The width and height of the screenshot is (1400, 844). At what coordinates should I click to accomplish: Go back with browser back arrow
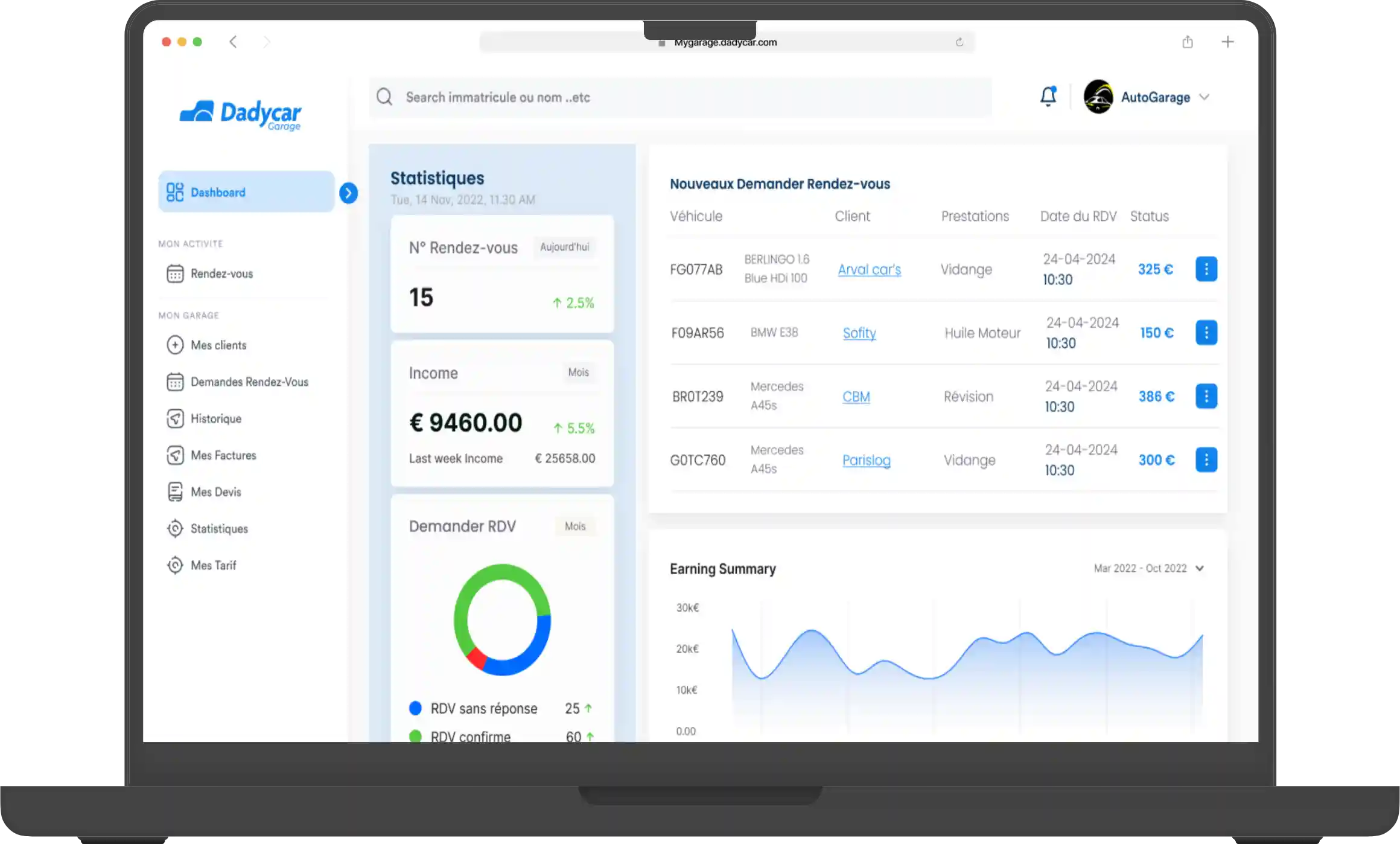click(x=234, y=42)
